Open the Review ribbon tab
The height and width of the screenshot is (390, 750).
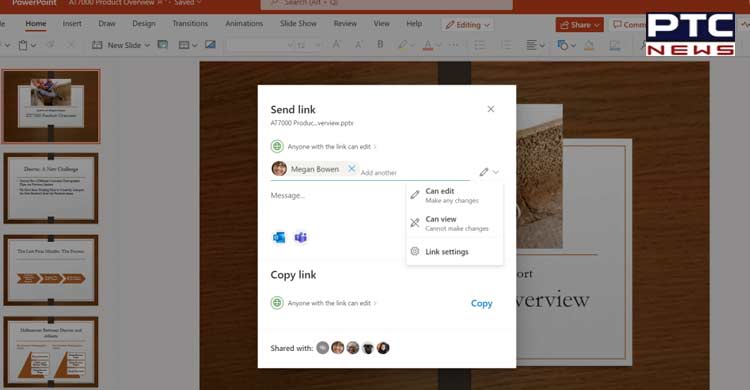(x=345, y=23)
